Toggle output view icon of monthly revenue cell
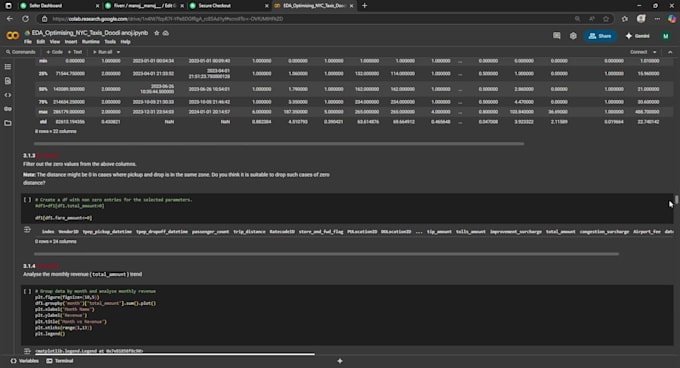The width and height of the screenshot is (680, 368). [x=27, y=351]
